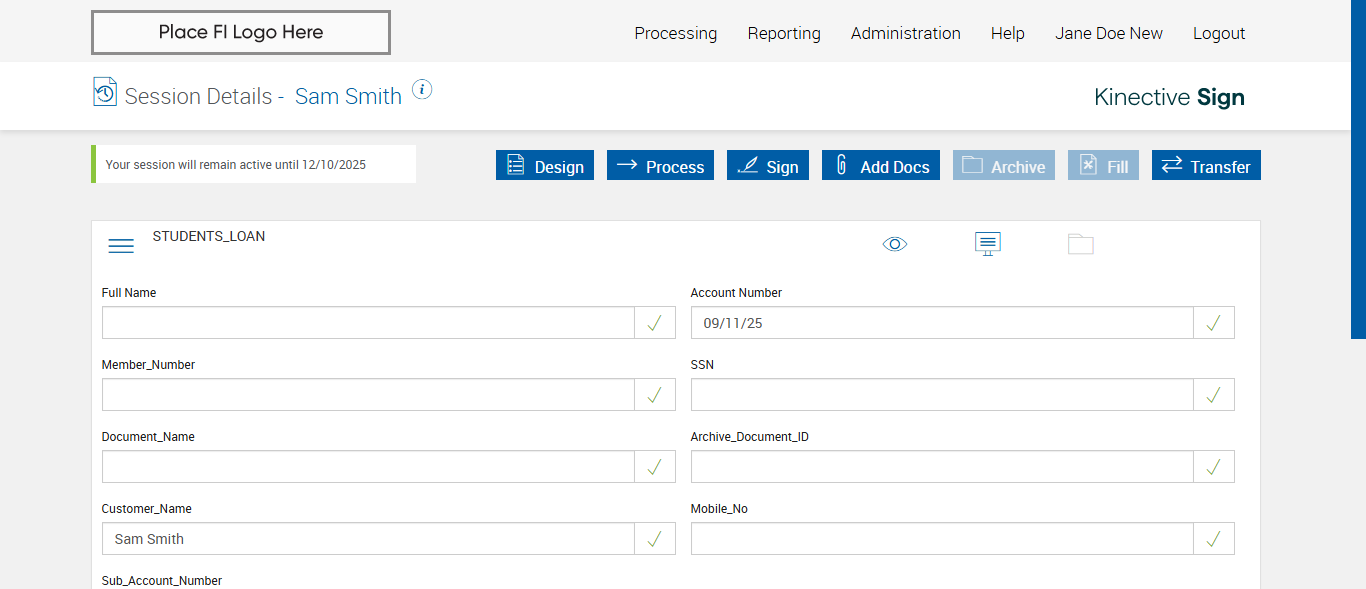Toggle the checkmark beside Account Number field
Image resolution: width=1366 pixels, height=589 pixels.
point(1214,323)
